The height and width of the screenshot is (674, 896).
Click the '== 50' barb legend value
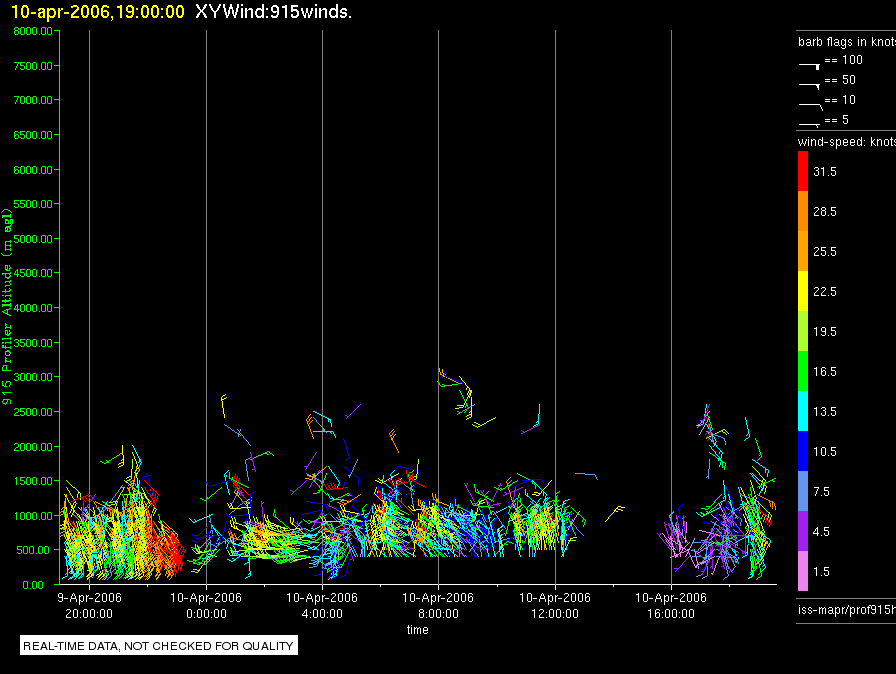[x=840, y=80]
